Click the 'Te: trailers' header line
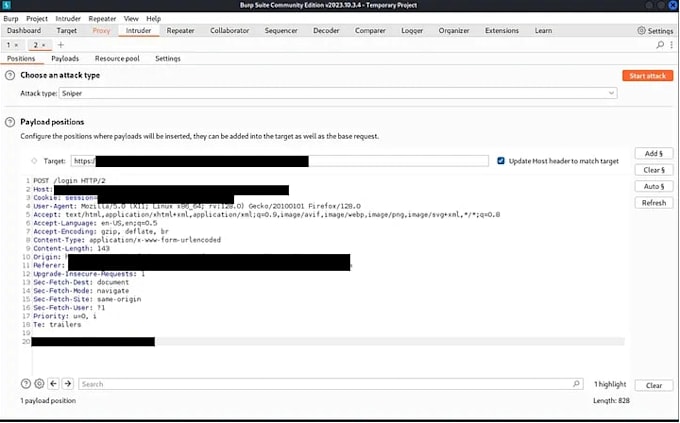 coord(57,324)
